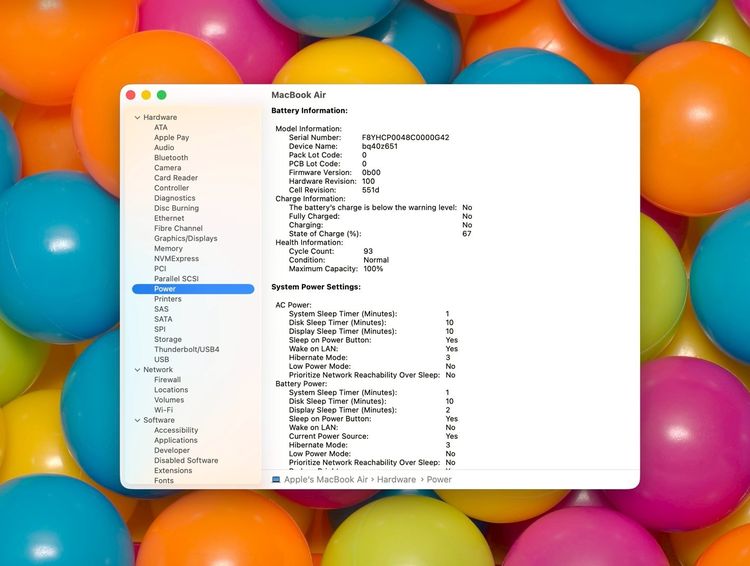
Task: Click the Cycle Count value 93
Action: click(x=368, y=251)
